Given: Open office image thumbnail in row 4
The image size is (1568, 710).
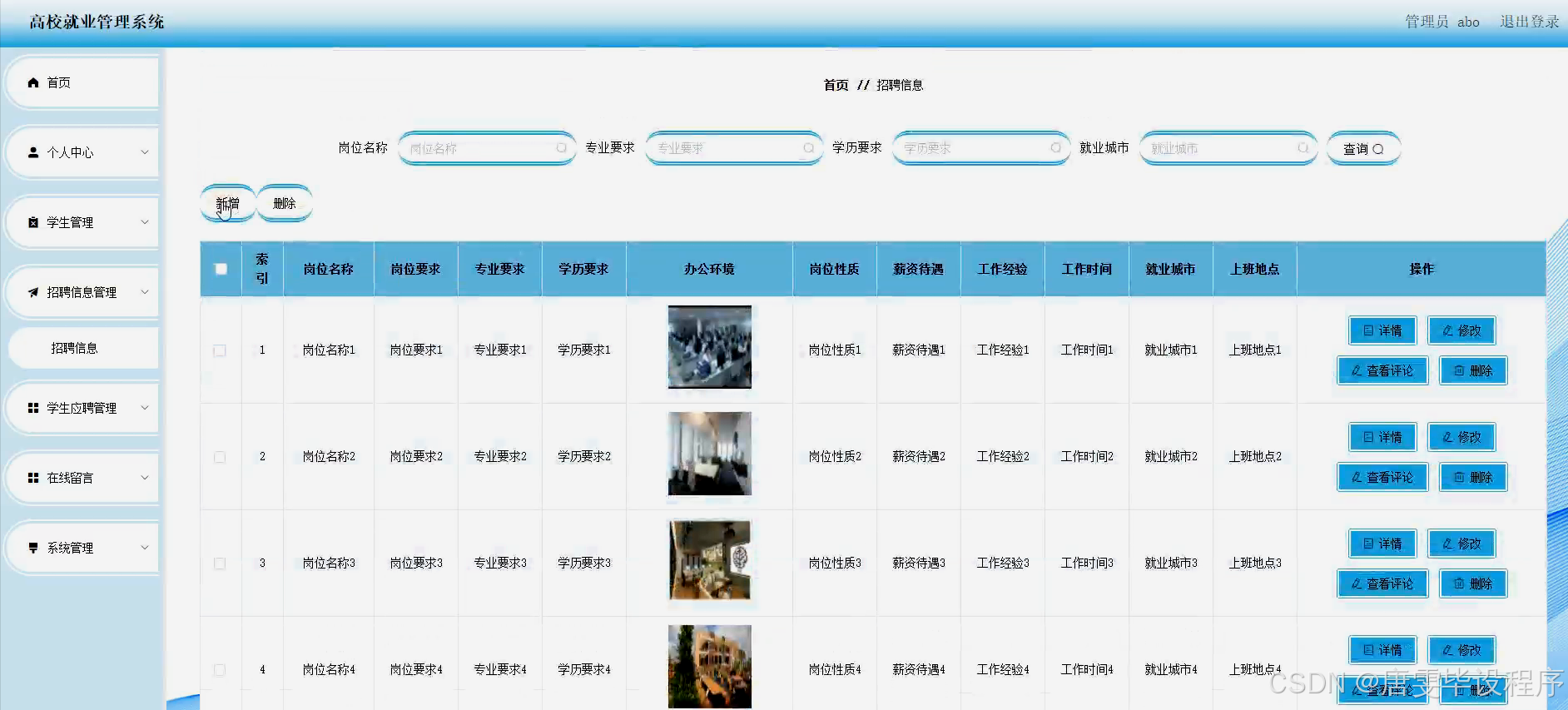Looking at the screenshot, I should [710, 667].
